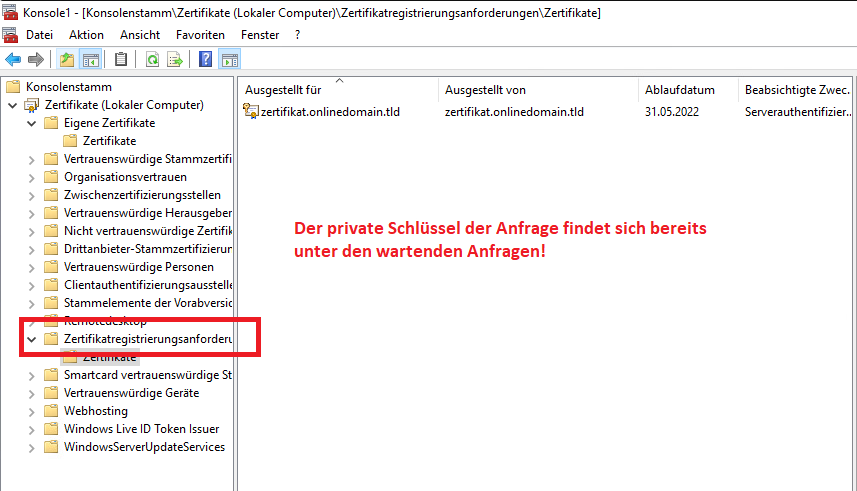Viewport: 857px width, 491px height.
Task: Collapse the Eigene Zertifikate folder
Action: point(31,123)
